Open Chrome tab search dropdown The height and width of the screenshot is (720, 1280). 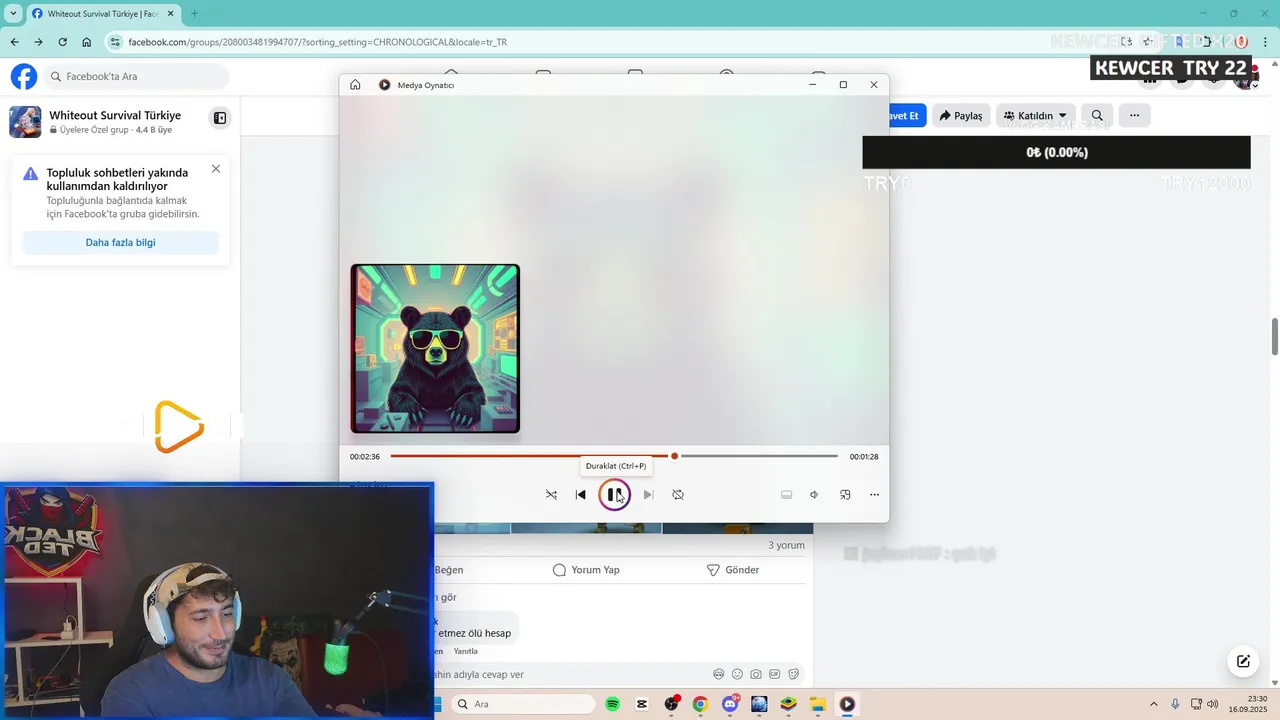click(x=13, y=14)
